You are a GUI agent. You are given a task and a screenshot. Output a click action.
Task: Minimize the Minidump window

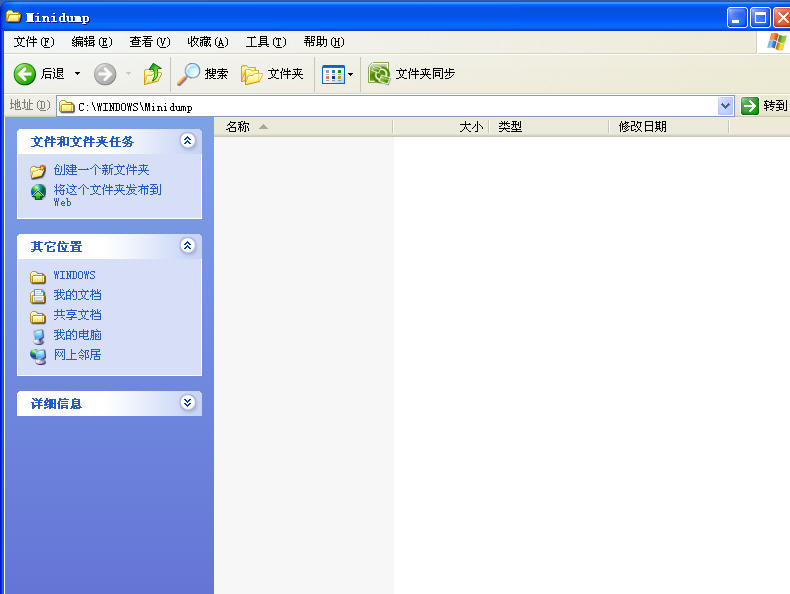point(737,18)
